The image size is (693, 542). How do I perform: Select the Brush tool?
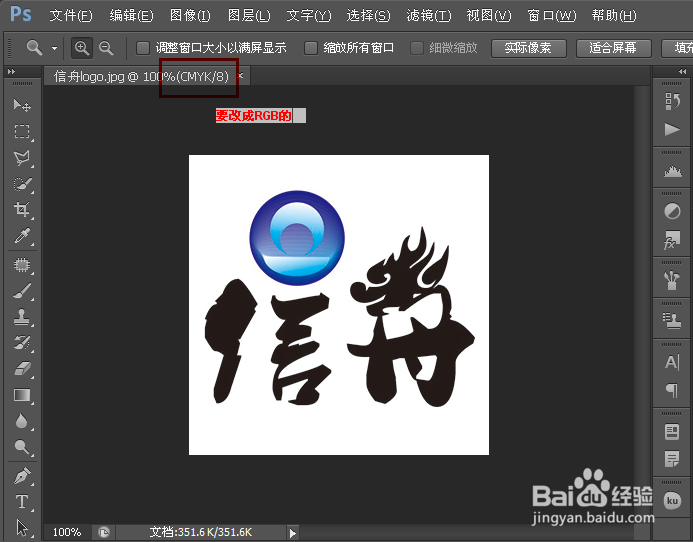click(22, 291)
